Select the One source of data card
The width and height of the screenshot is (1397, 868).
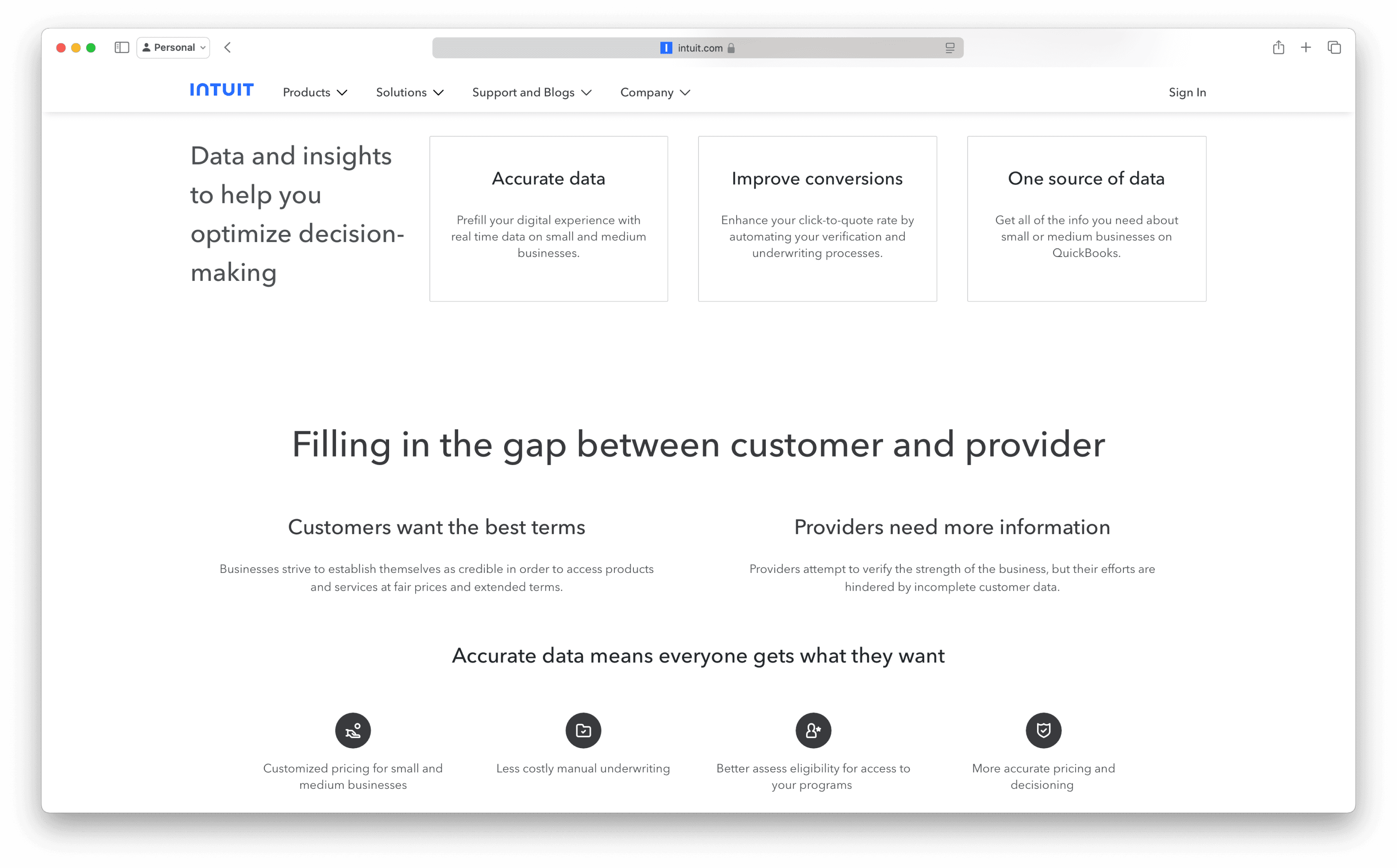pos(1086,219)
